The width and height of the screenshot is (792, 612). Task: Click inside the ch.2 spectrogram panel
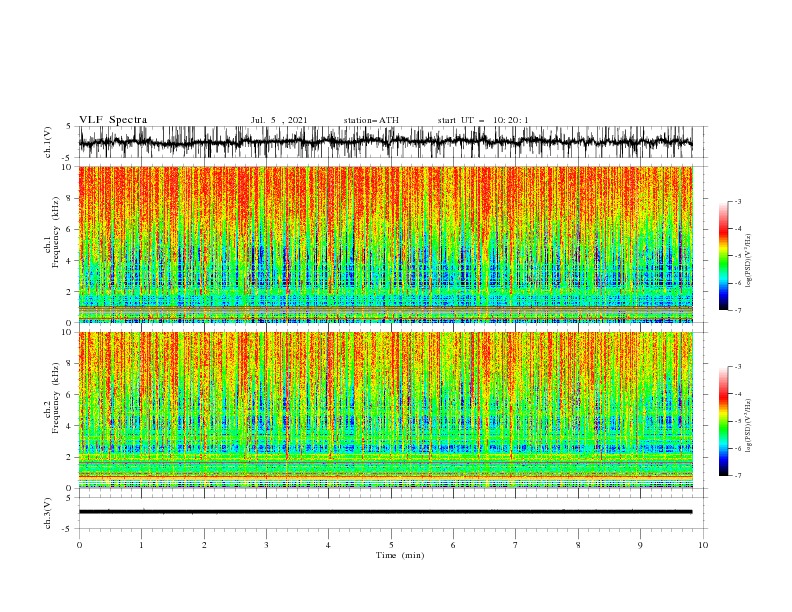[x=385, y=410]
